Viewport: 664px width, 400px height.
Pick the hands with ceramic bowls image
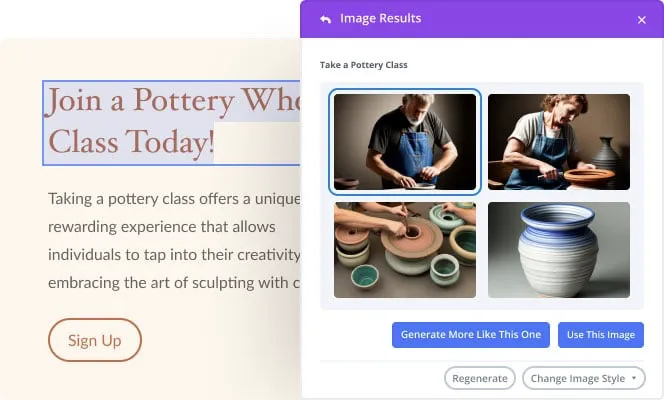405,249
